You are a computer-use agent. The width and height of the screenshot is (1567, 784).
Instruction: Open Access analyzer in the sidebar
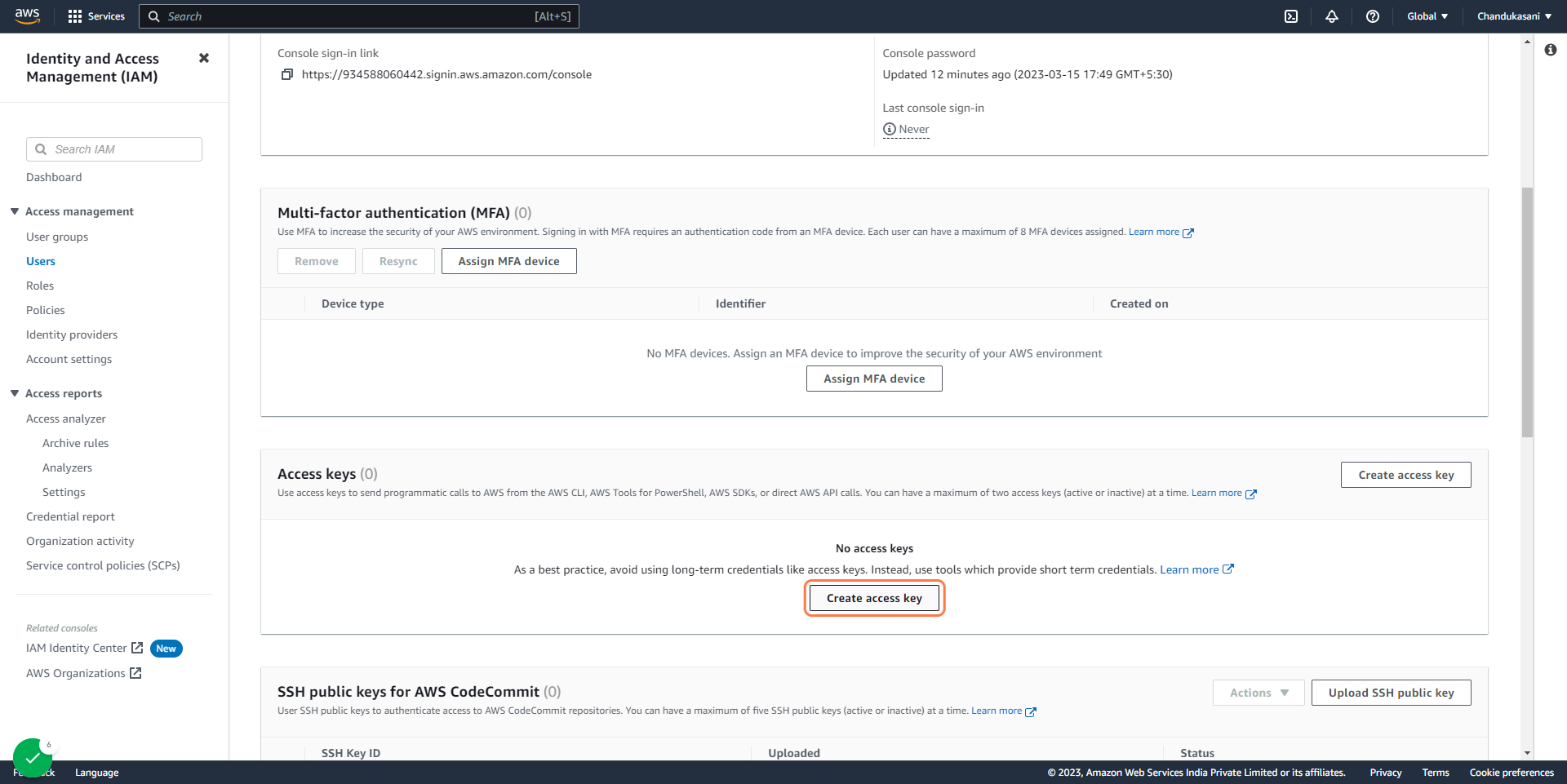coord(66,419)
